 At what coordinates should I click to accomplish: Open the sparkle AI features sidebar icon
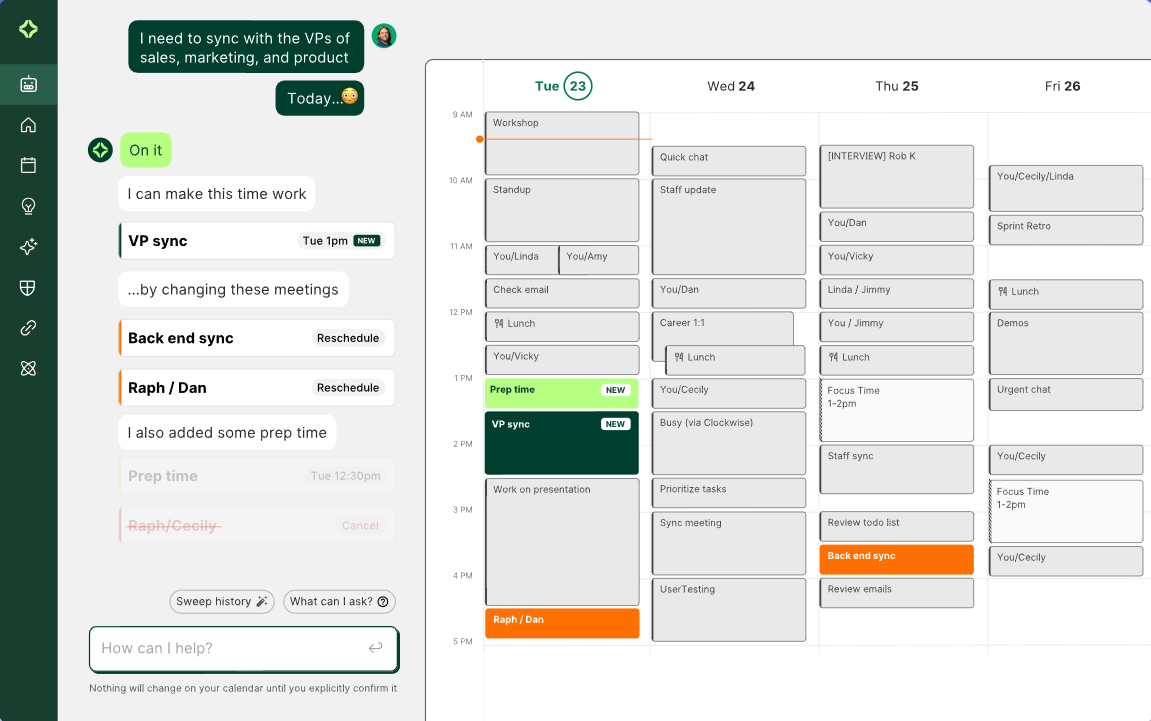coord(28,247)
